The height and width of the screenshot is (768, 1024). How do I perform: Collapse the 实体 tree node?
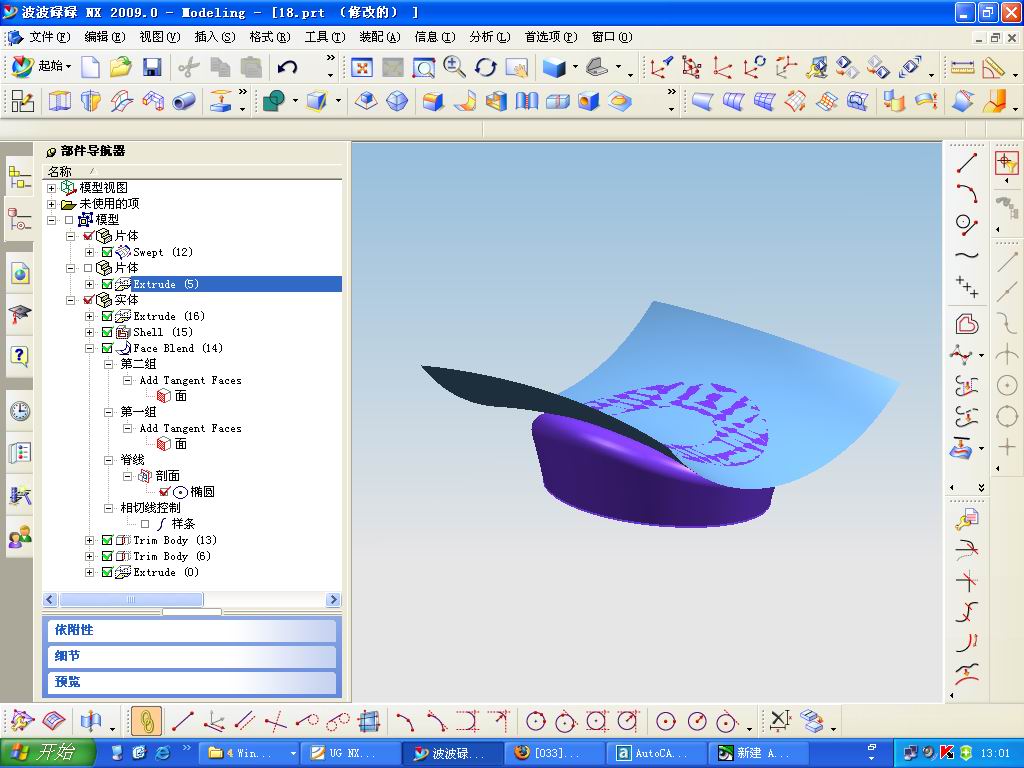point(71,300)
